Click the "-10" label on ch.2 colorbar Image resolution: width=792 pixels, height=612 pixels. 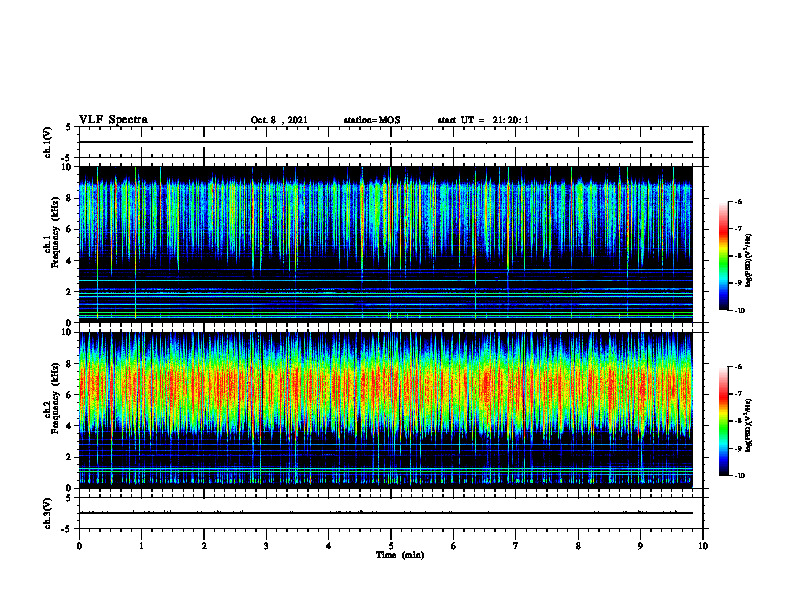[x=738, y=476]
